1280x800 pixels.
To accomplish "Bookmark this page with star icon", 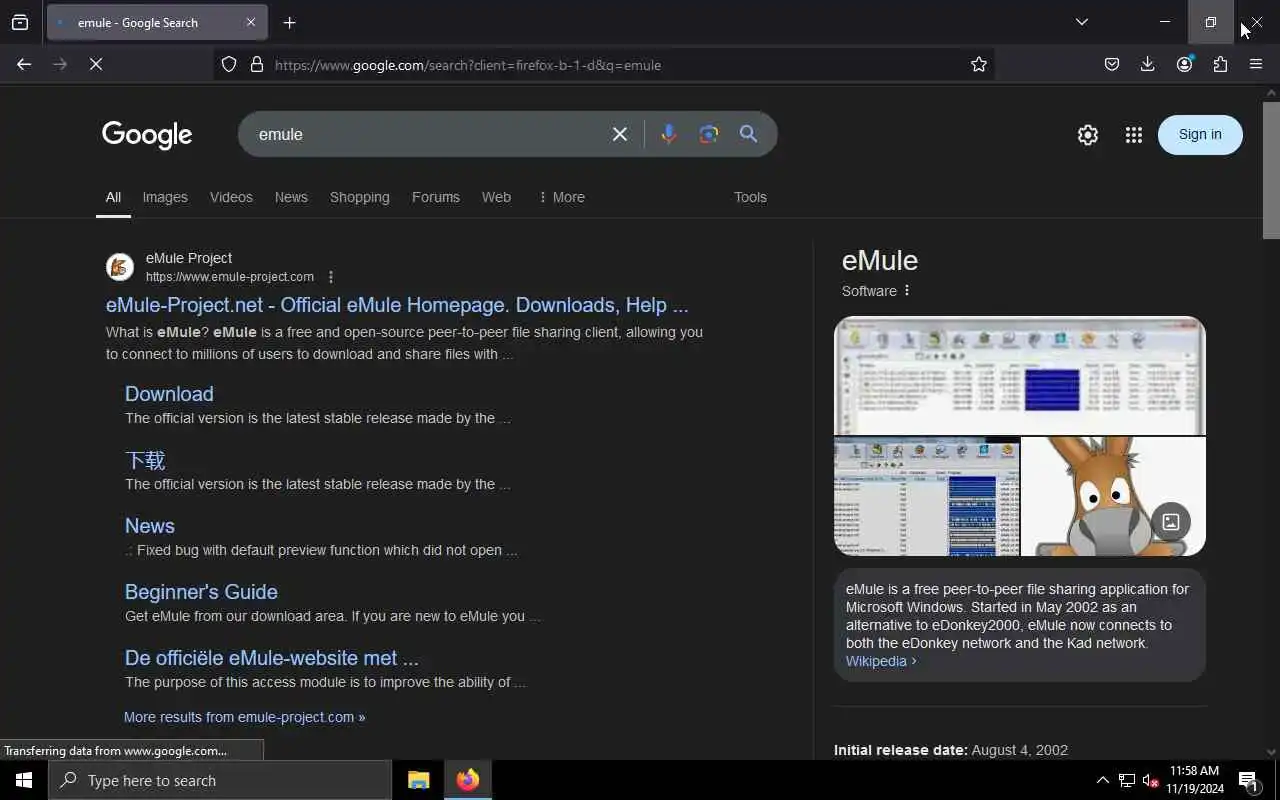I will (979, 64).
